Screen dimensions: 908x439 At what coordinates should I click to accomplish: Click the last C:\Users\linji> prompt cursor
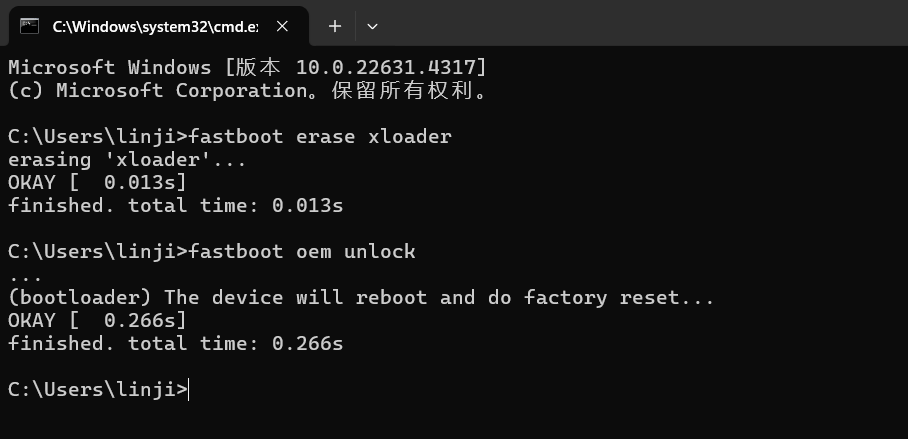[x=189, y=390]
